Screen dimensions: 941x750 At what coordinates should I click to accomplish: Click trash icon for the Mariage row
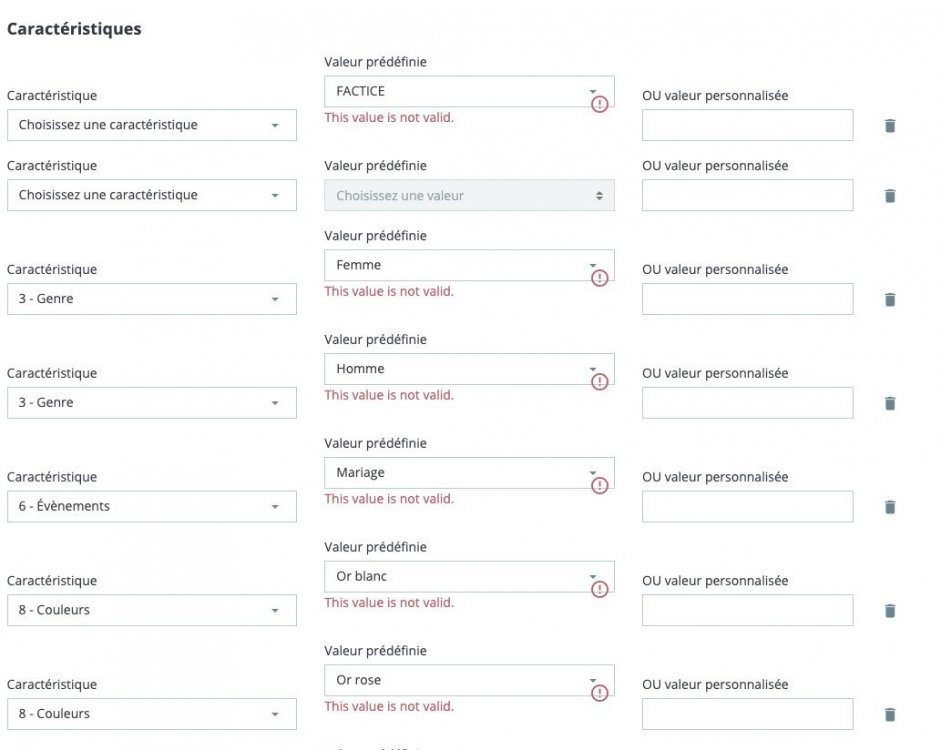pos(889,507)
